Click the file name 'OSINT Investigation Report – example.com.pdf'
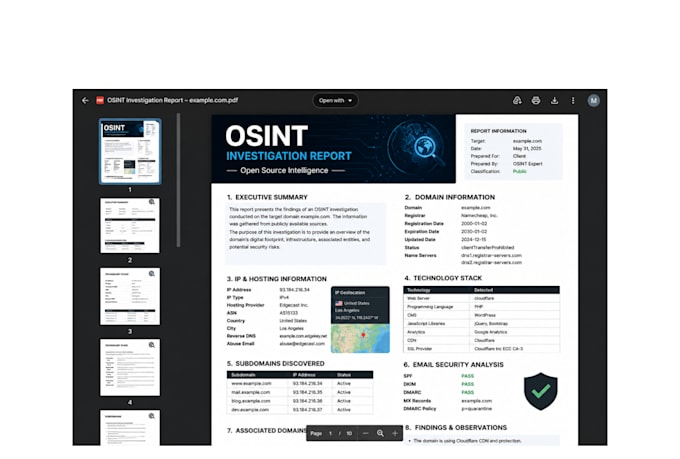 click(173, 100)
